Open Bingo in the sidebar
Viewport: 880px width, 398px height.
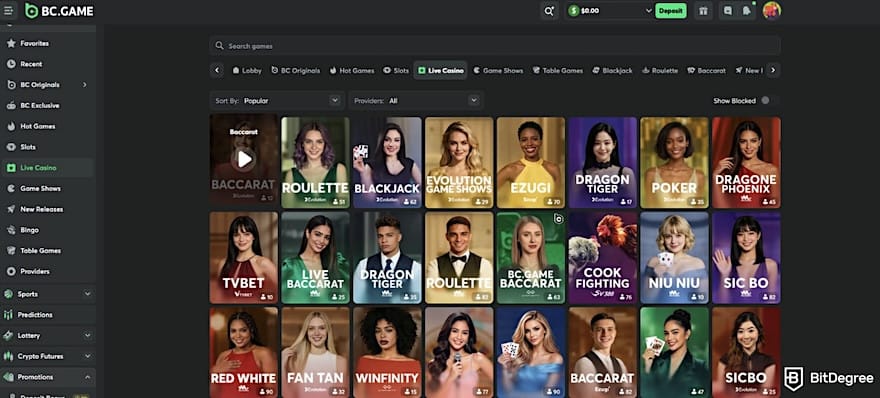[48, 230]
